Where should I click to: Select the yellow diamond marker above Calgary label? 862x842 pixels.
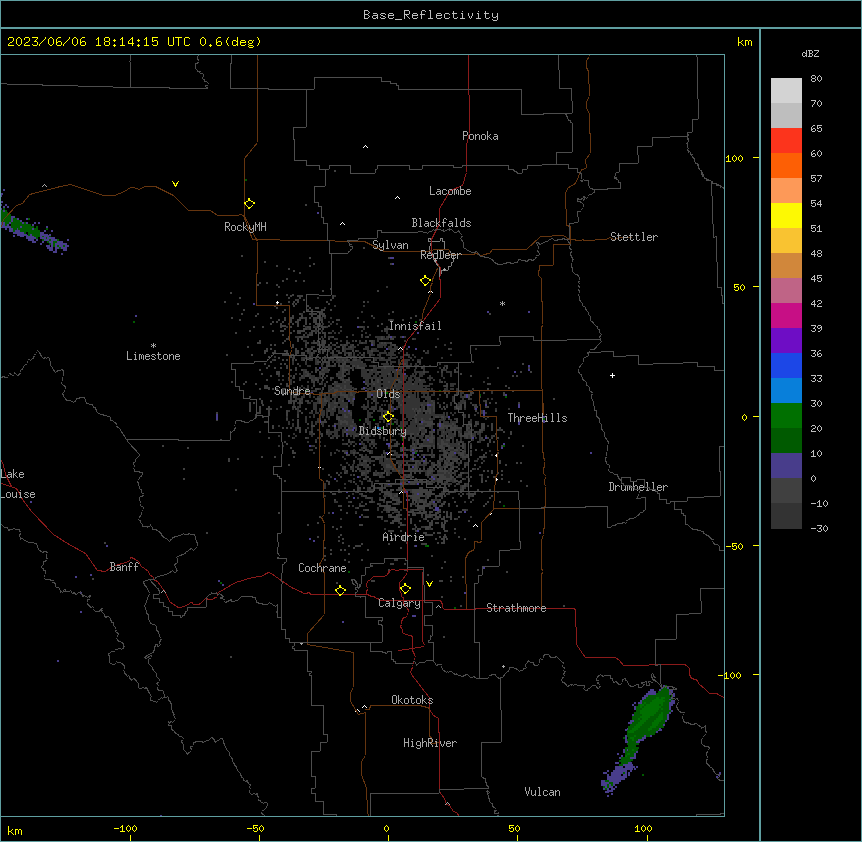pyautogui.click(x=405, y=589)
